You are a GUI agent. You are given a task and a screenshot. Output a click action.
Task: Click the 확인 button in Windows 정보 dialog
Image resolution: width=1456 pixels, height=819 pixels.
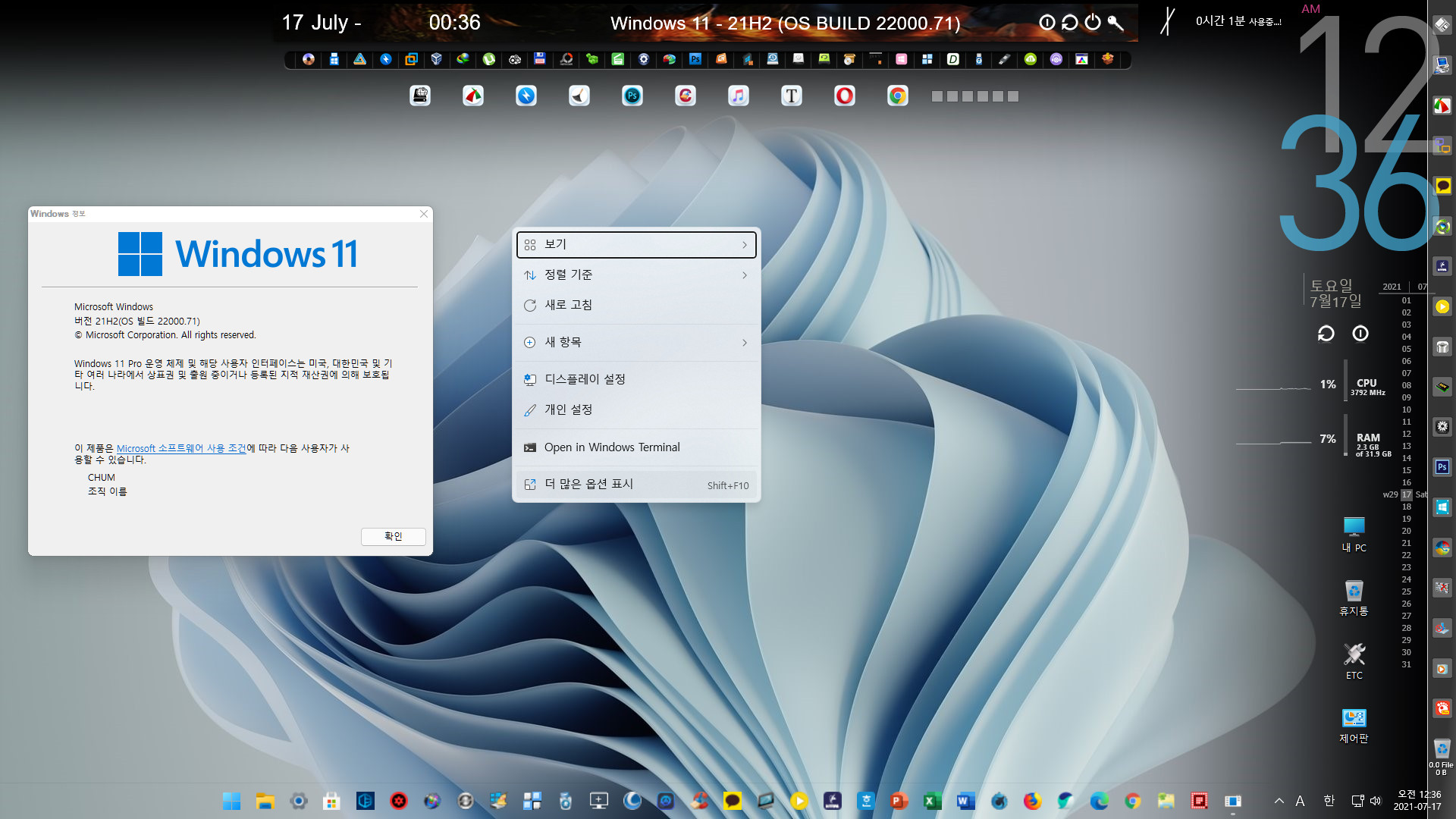[x=393, y=536]
